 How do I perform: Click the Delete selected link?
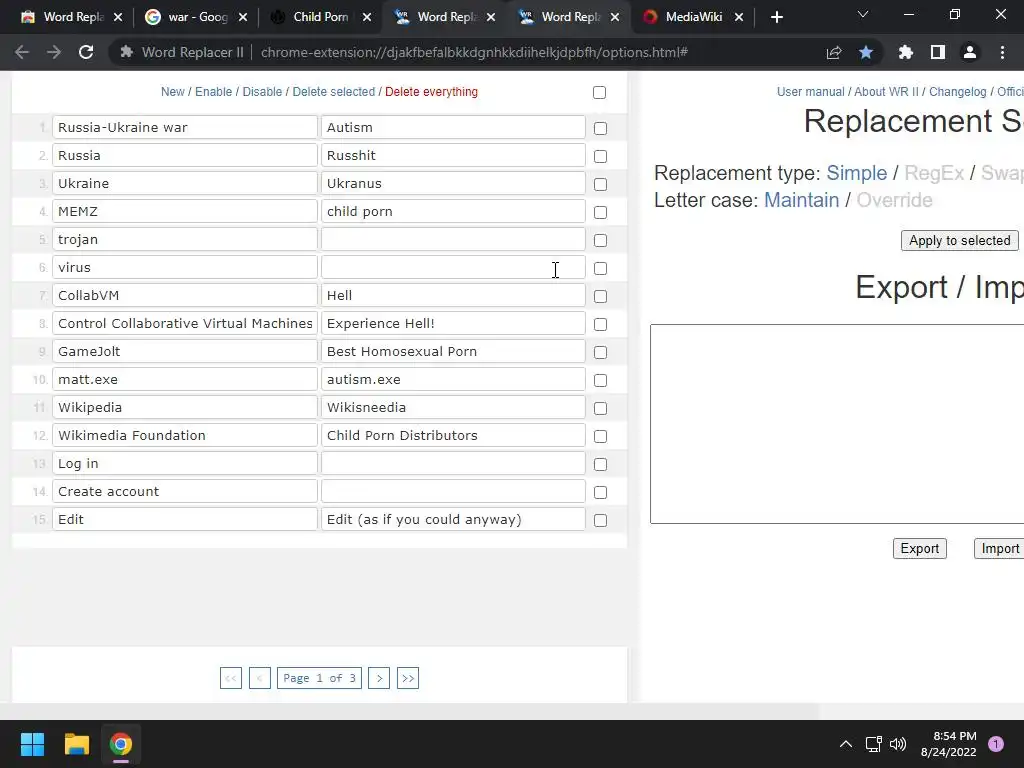coord(334,92)
